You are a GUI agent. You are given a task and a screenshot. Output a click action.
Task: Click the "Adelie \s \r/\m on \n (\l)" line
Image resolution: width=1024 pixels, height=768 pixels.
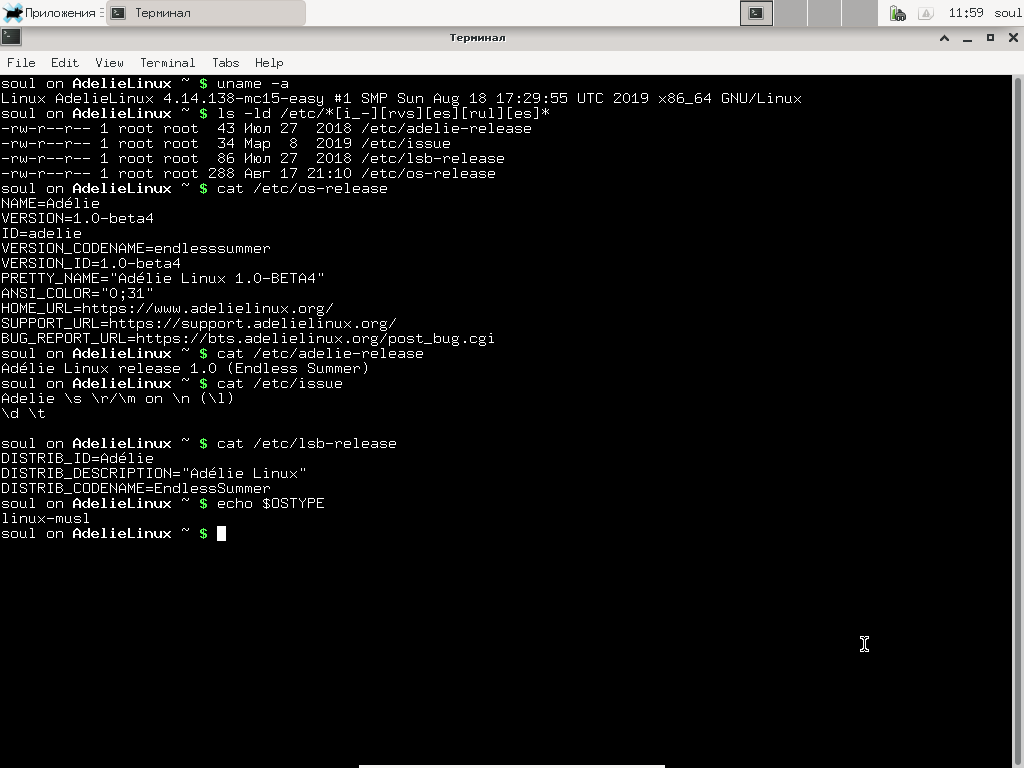118,398
